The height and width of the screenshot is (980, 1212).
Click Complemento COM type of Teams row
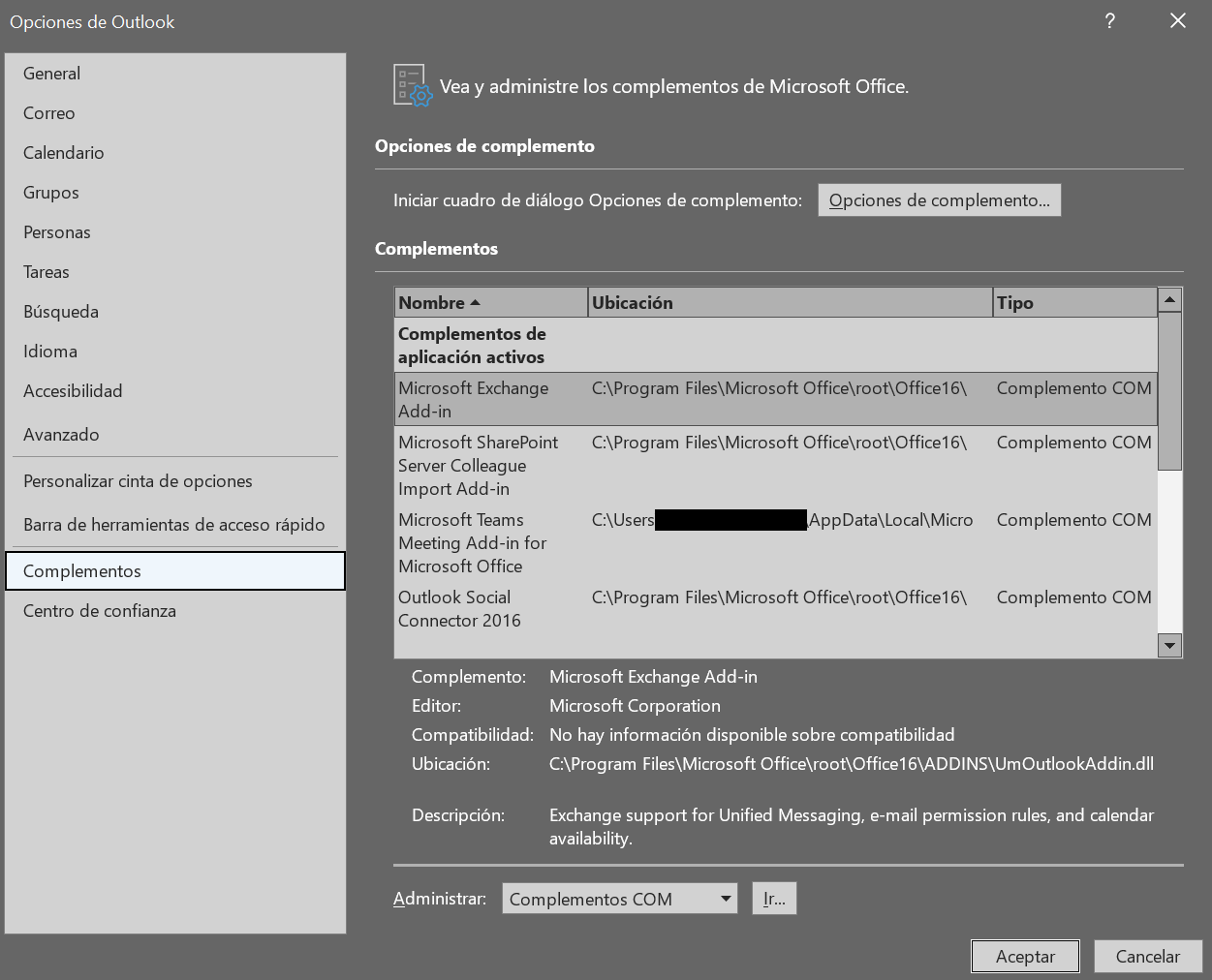(1074, 520)
